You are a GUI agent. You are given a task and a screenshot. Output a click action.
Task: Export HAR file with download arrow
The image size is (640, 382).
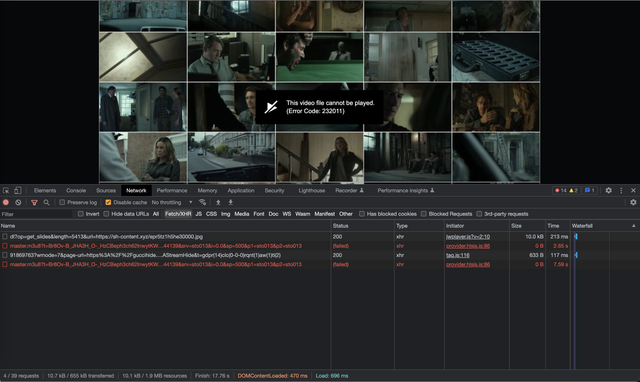pyautogui.click(x=230, y=202)
